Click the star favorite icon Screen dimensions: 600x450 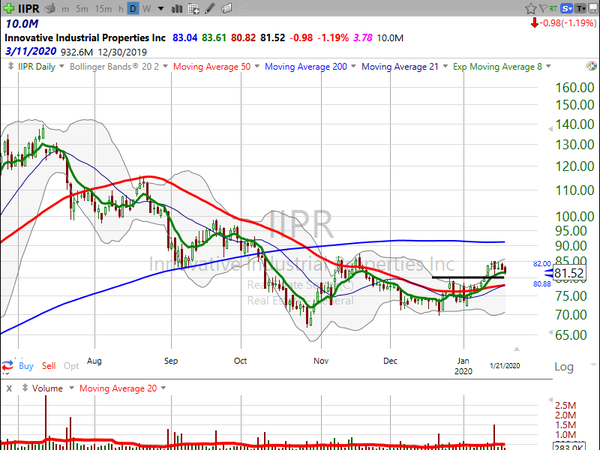click(530, 8)
